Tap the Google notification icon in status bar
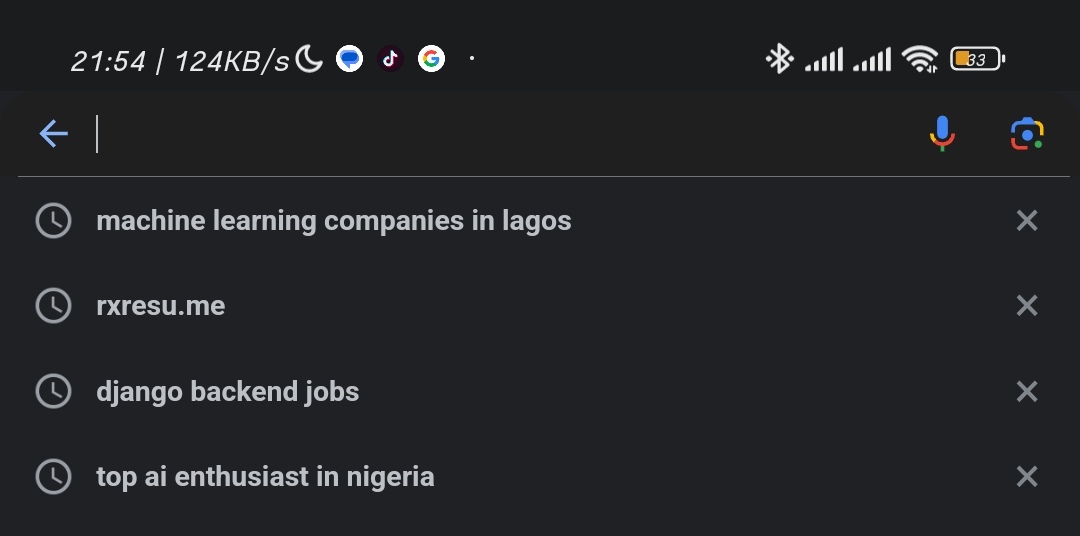 click(x=431, y=59)
